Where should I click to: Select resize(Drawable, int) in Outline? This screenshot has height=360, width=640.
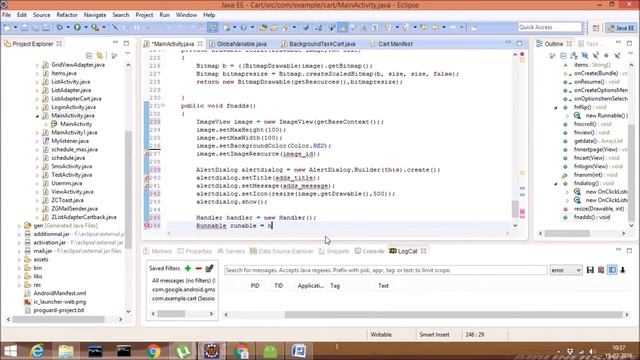pos(599,209)
